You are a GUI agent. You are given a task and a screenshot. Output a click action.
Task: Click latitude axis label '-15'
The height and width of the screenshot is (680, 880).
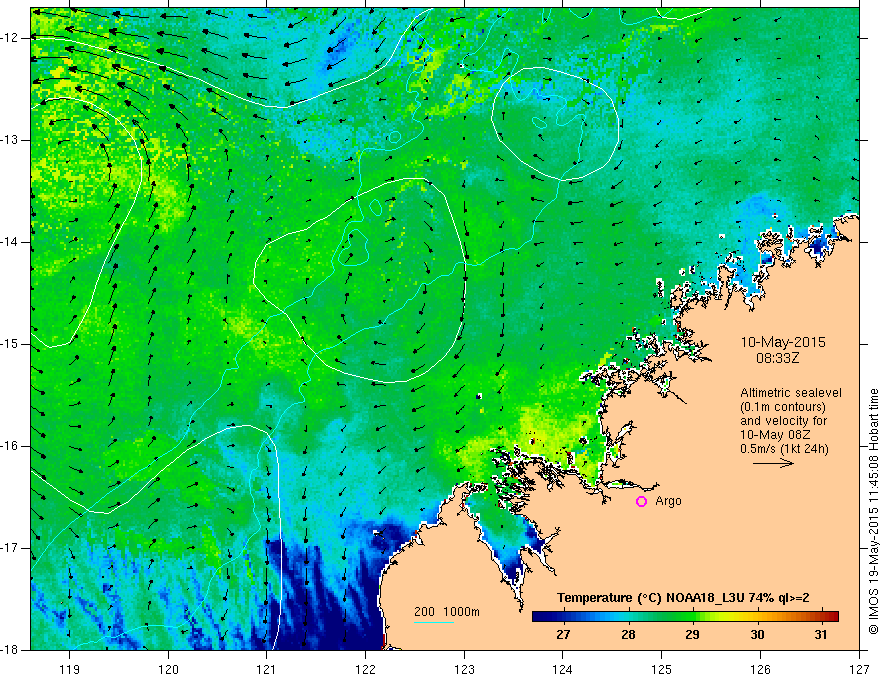10,344
